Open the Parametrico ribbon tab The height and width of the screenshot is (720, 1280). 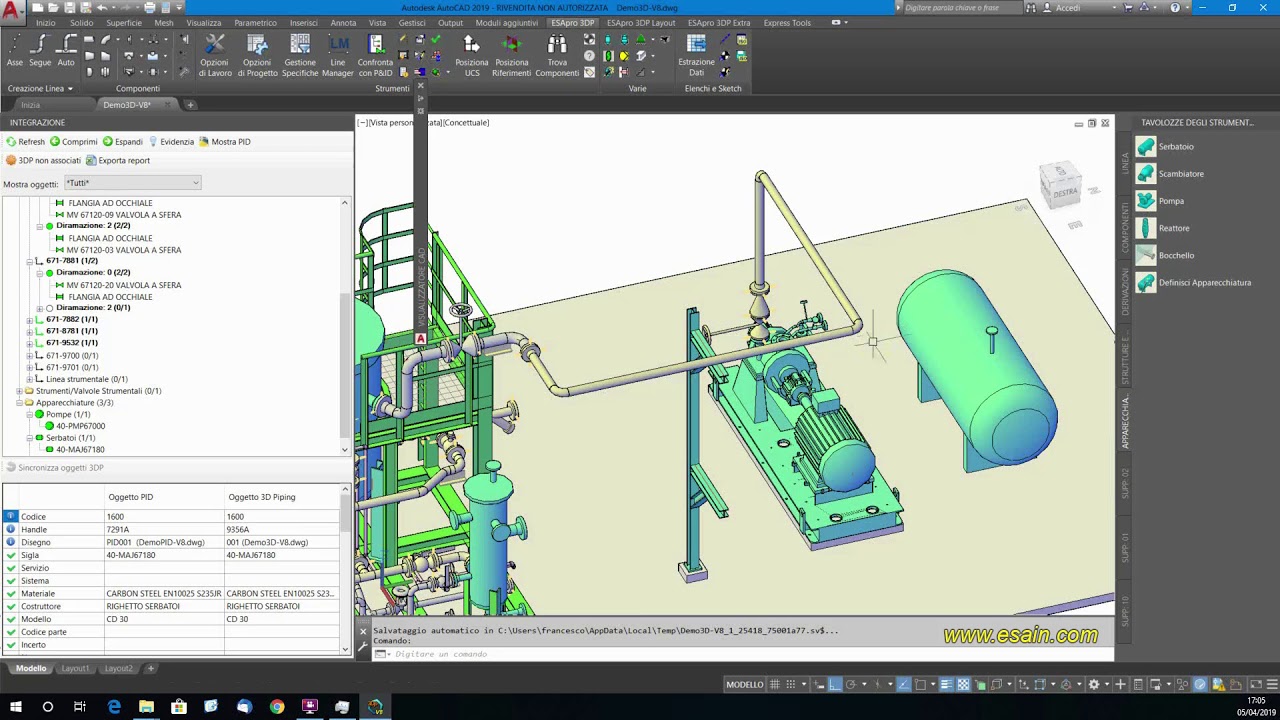255,22
